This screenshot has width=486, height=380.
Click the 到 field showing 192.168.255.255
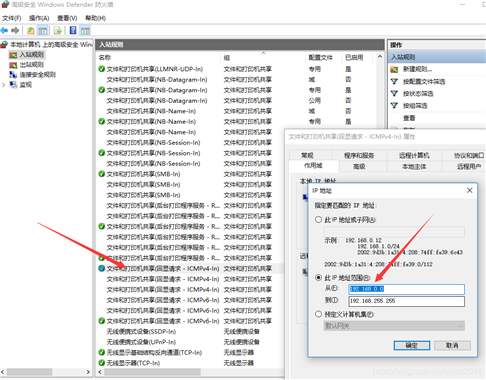406,301
